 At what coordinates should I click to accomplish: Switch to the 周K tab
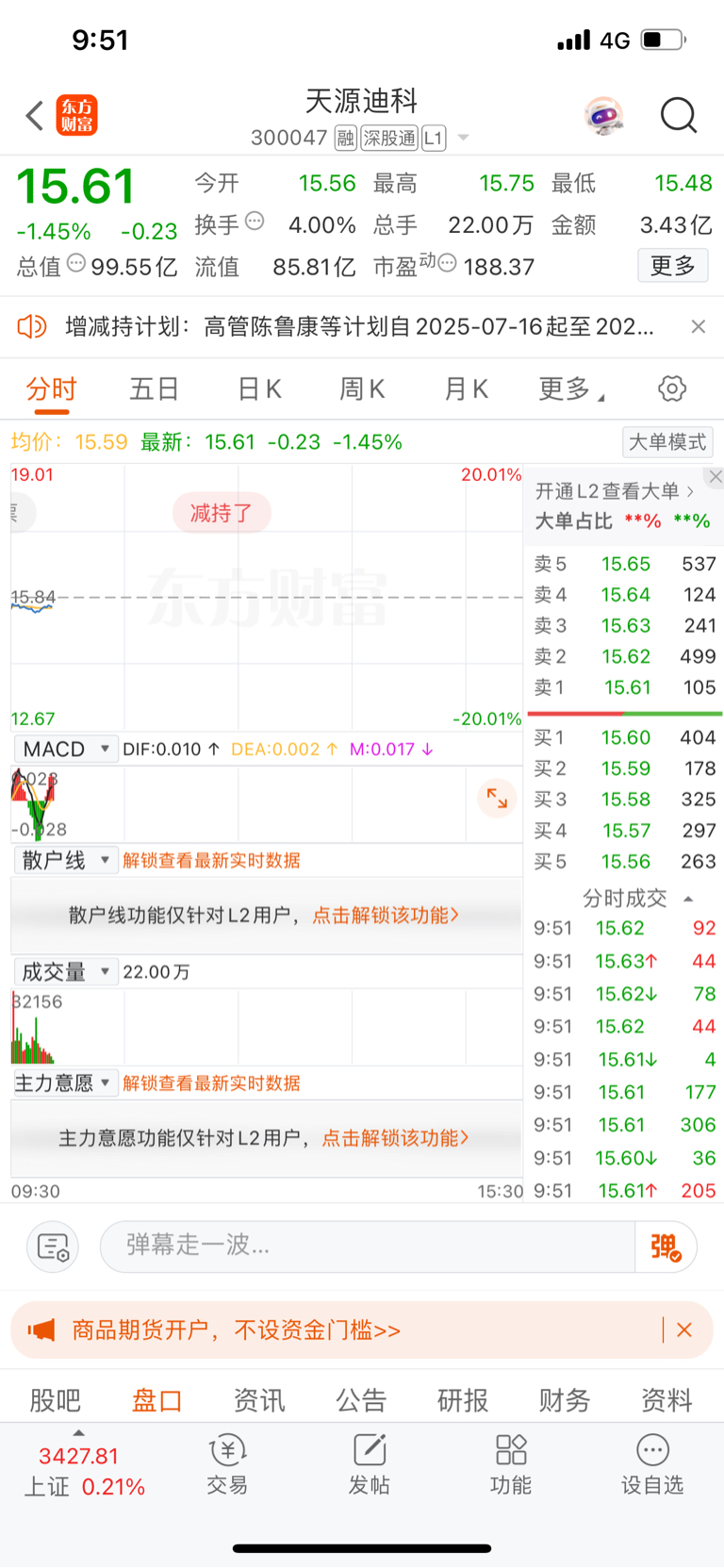click(362, 388)
